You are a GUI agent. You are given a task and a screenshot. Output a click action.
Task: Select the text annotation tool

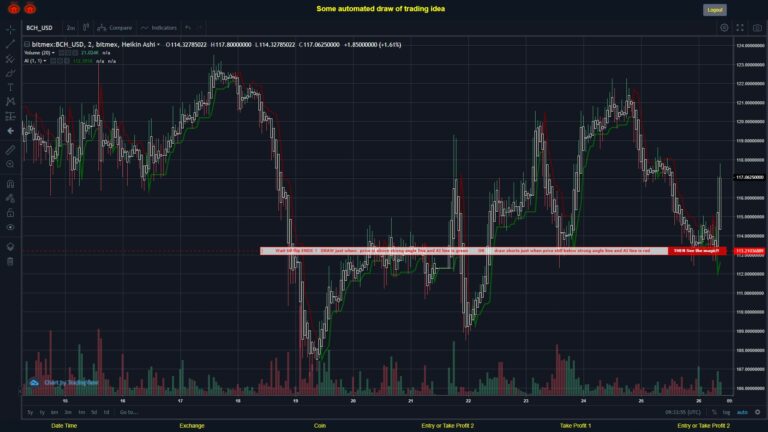(x=10, y=88)
